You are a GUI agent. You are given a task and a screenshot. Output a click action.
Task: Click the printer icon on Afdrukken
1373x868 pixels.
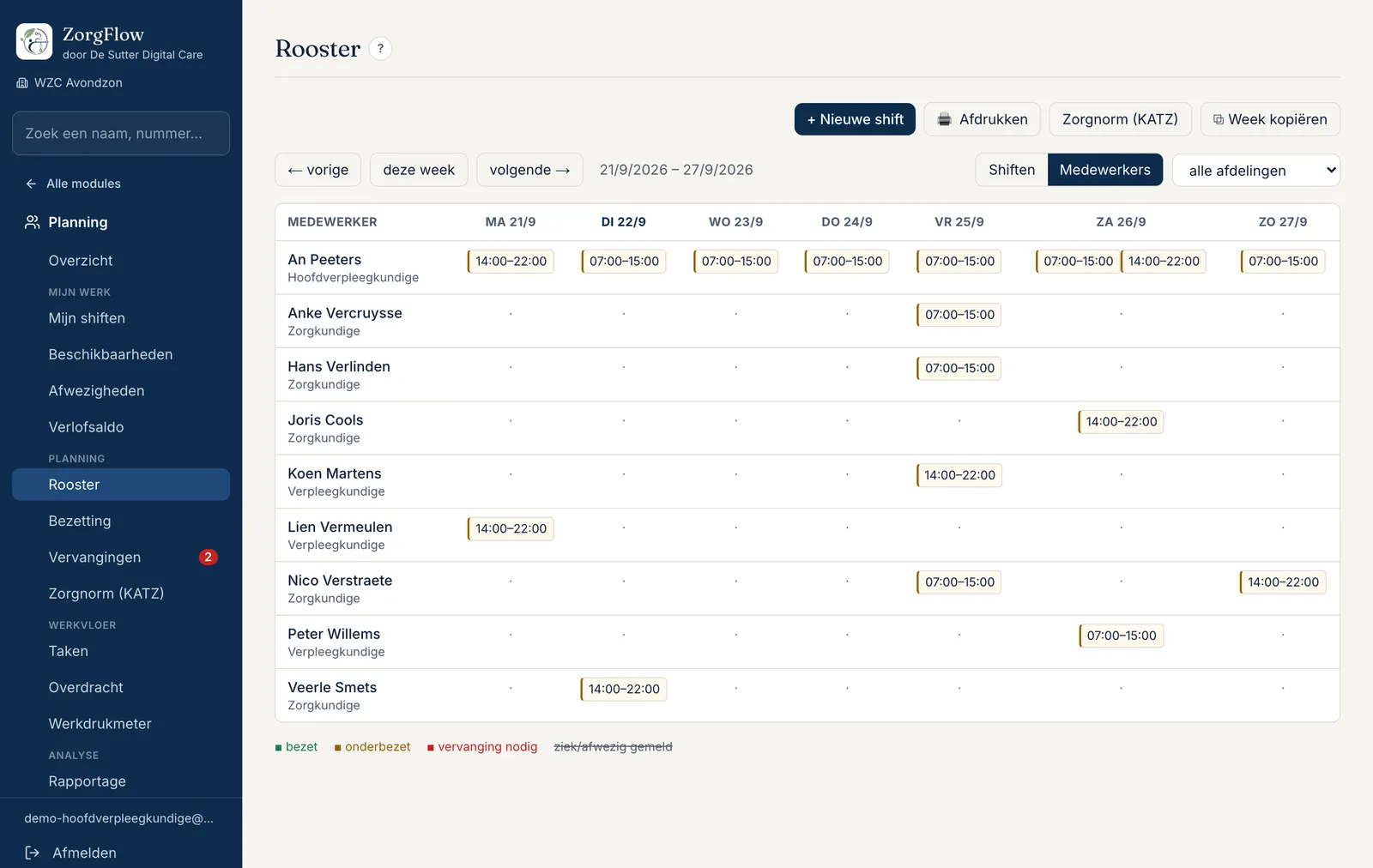click(x=944, y=119)
